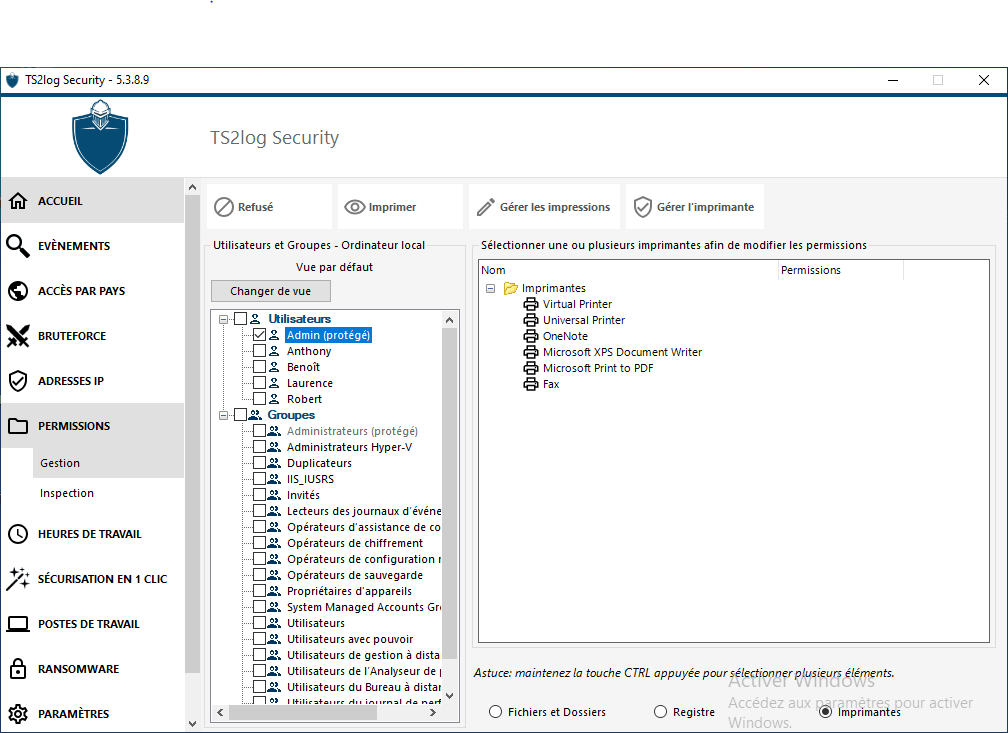1008x733 pixels.
Task: Click the eye icon on Imprimer
Action: [x=355, y=207]
